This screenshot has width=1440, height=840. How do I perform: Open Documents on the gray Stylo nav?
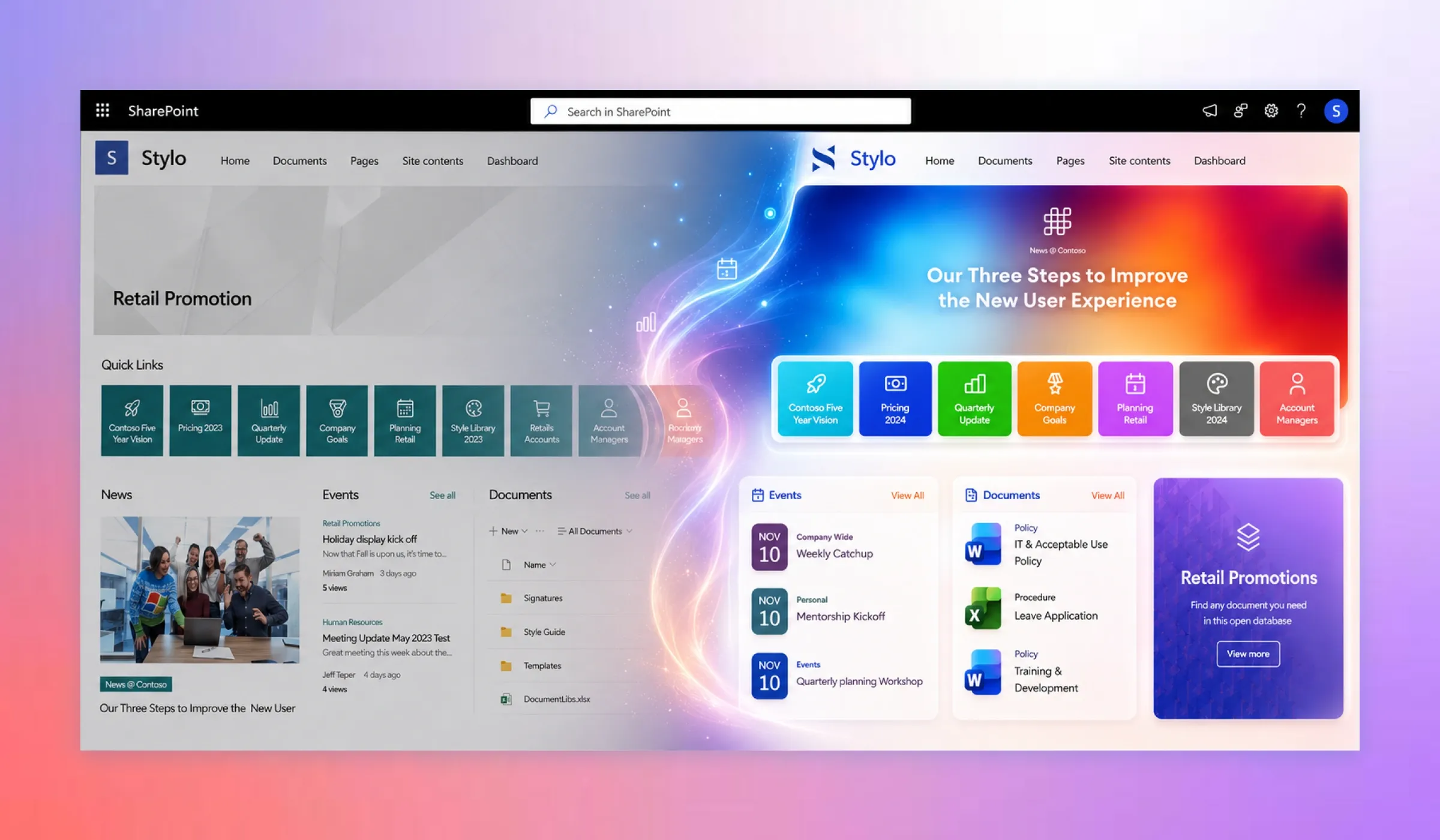point(300,161)
